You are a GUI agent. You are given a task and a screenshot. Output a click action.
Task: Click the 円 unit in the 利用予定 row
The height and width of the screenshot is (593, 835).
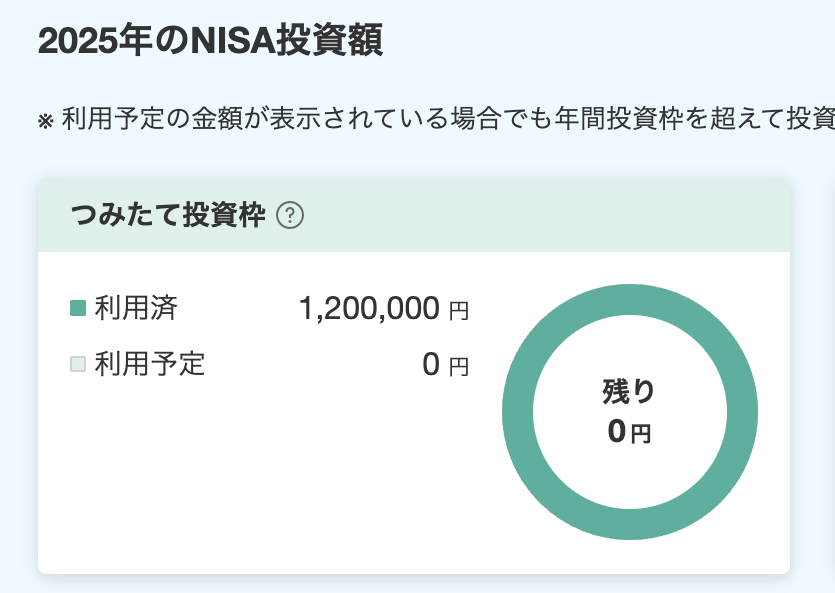pyautogui.click(x=458, y=367)
